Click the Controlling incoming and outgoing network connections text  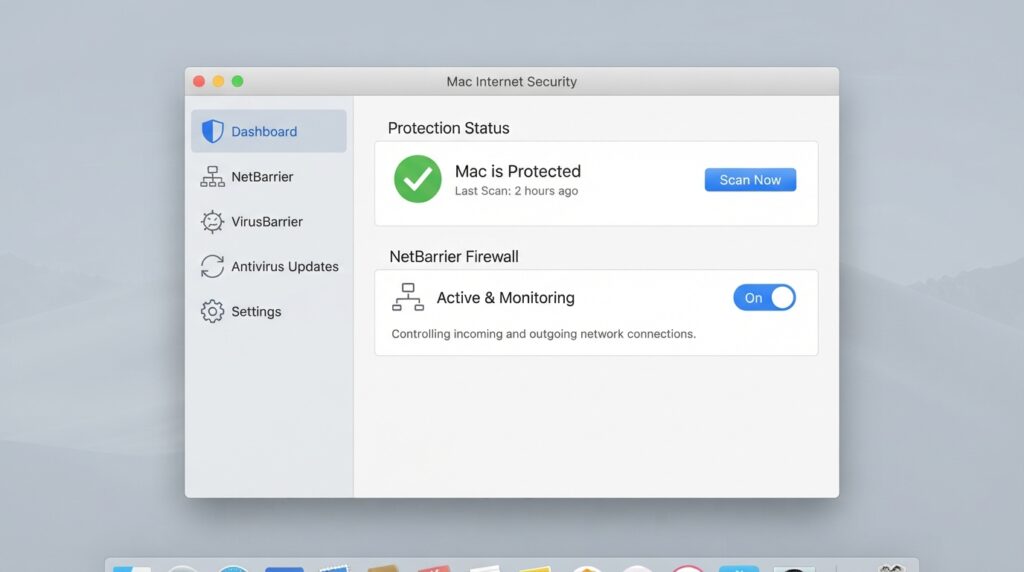point(543,334)
